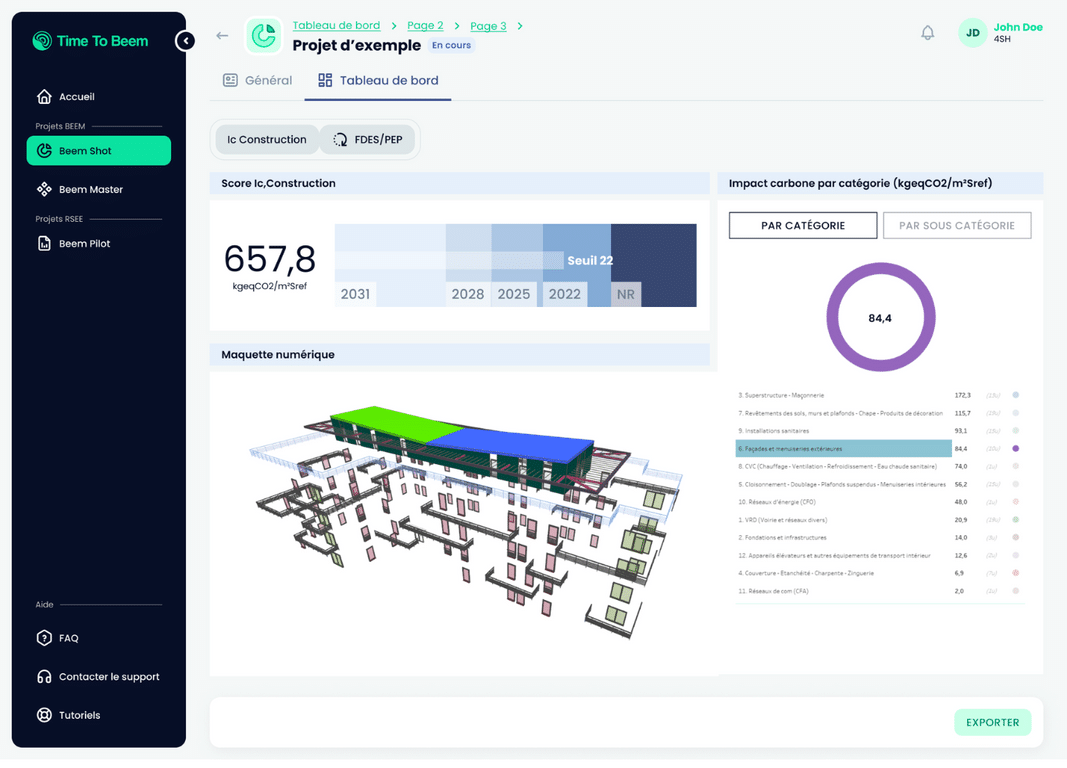Select the '10. Réseaux d'énergie (CFO)' row
Viewport: 1067px width, 768px height.
coord(879,502)
